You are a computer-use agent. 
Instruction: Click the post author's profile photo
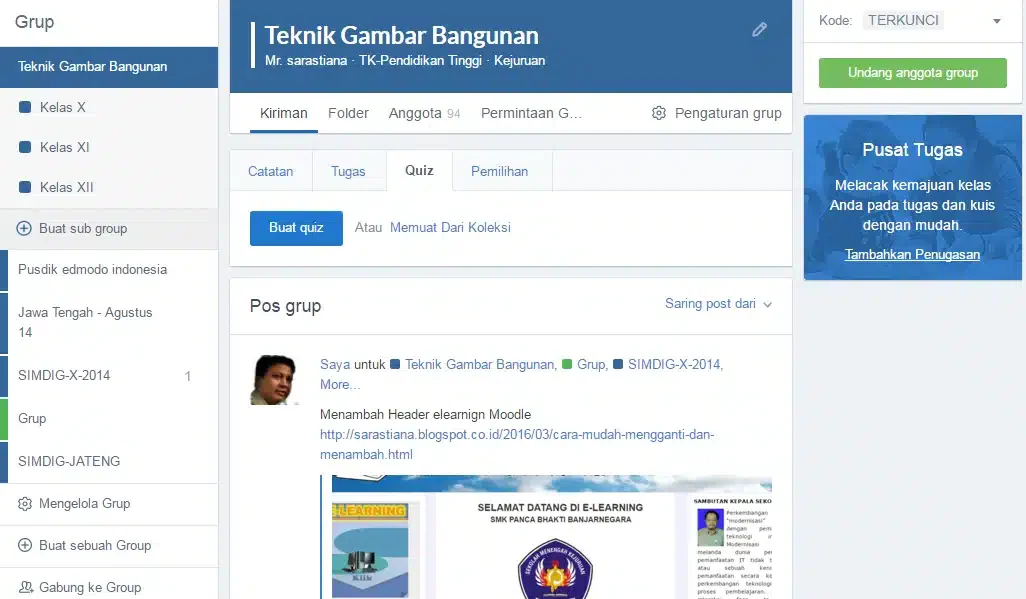coord(274,380)
